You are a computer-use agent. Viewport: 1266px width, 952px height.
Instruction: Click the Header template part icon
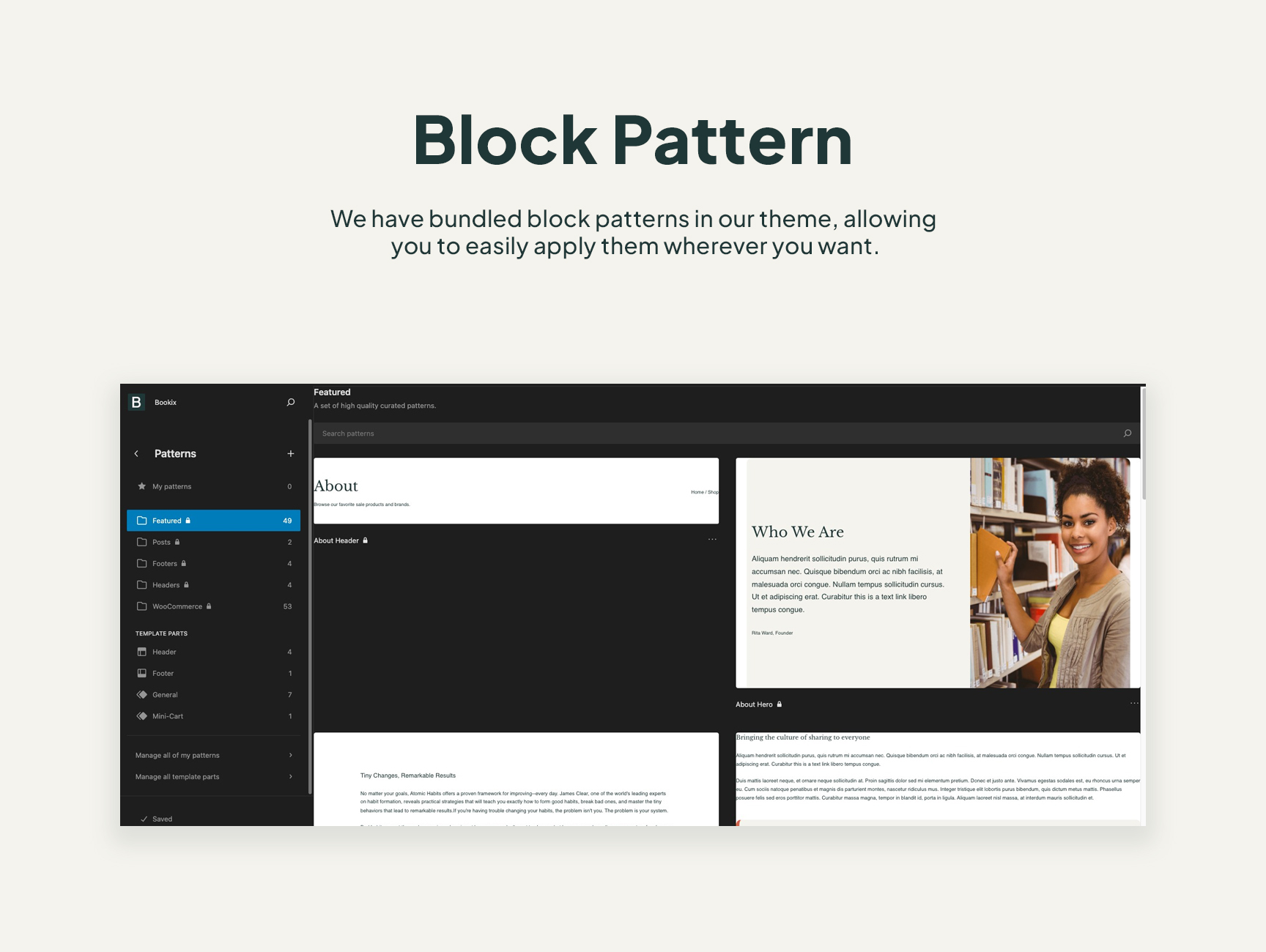click(141, 651)
